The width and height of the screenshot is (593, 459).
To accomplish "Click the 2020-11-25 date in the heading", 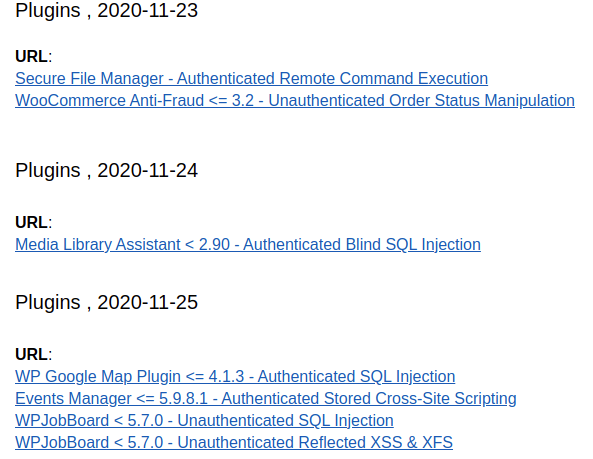I will click(x=147, y=302).
